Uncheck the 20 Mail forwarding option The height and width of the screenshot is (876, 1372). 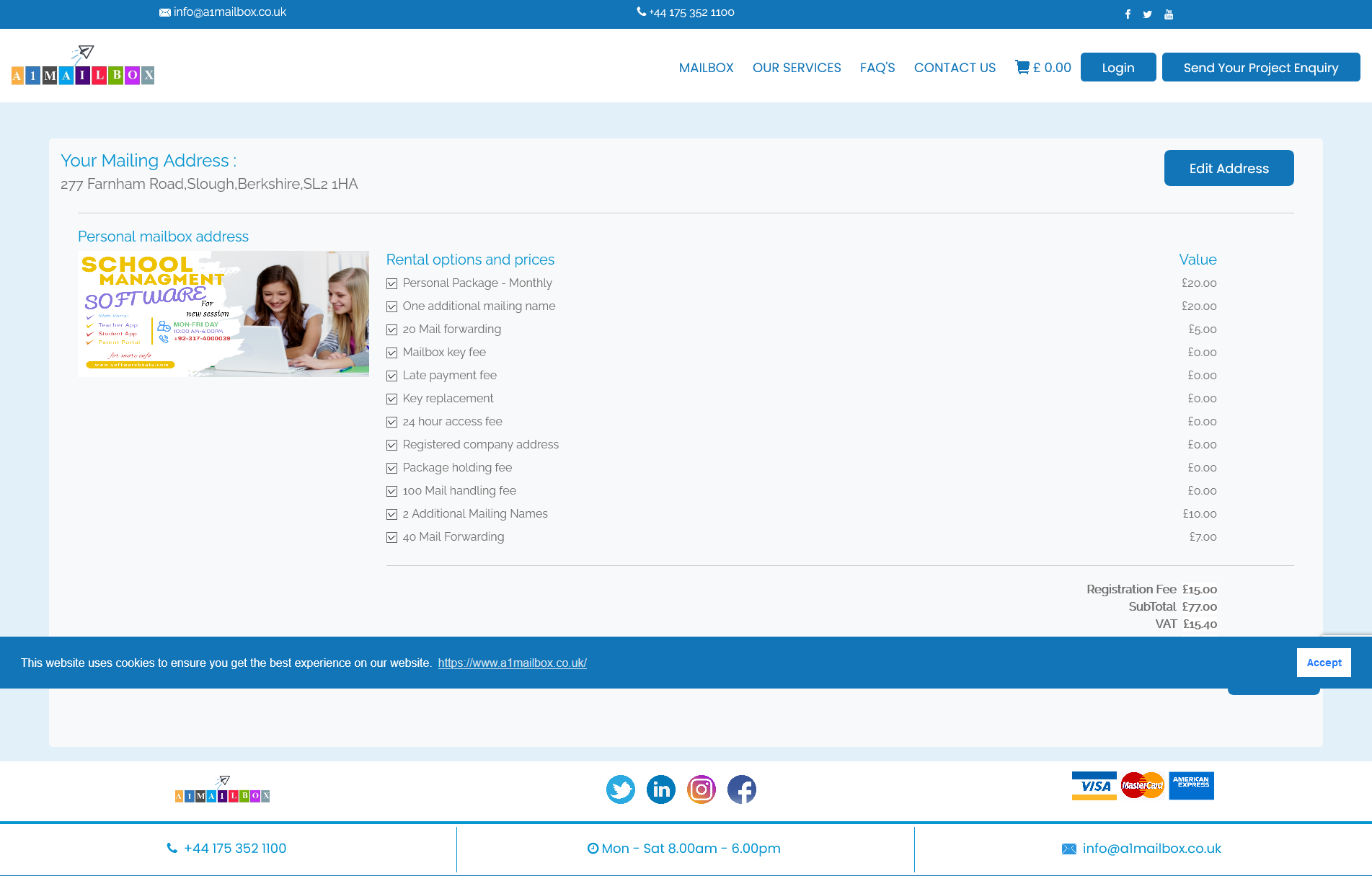[392, 330]
